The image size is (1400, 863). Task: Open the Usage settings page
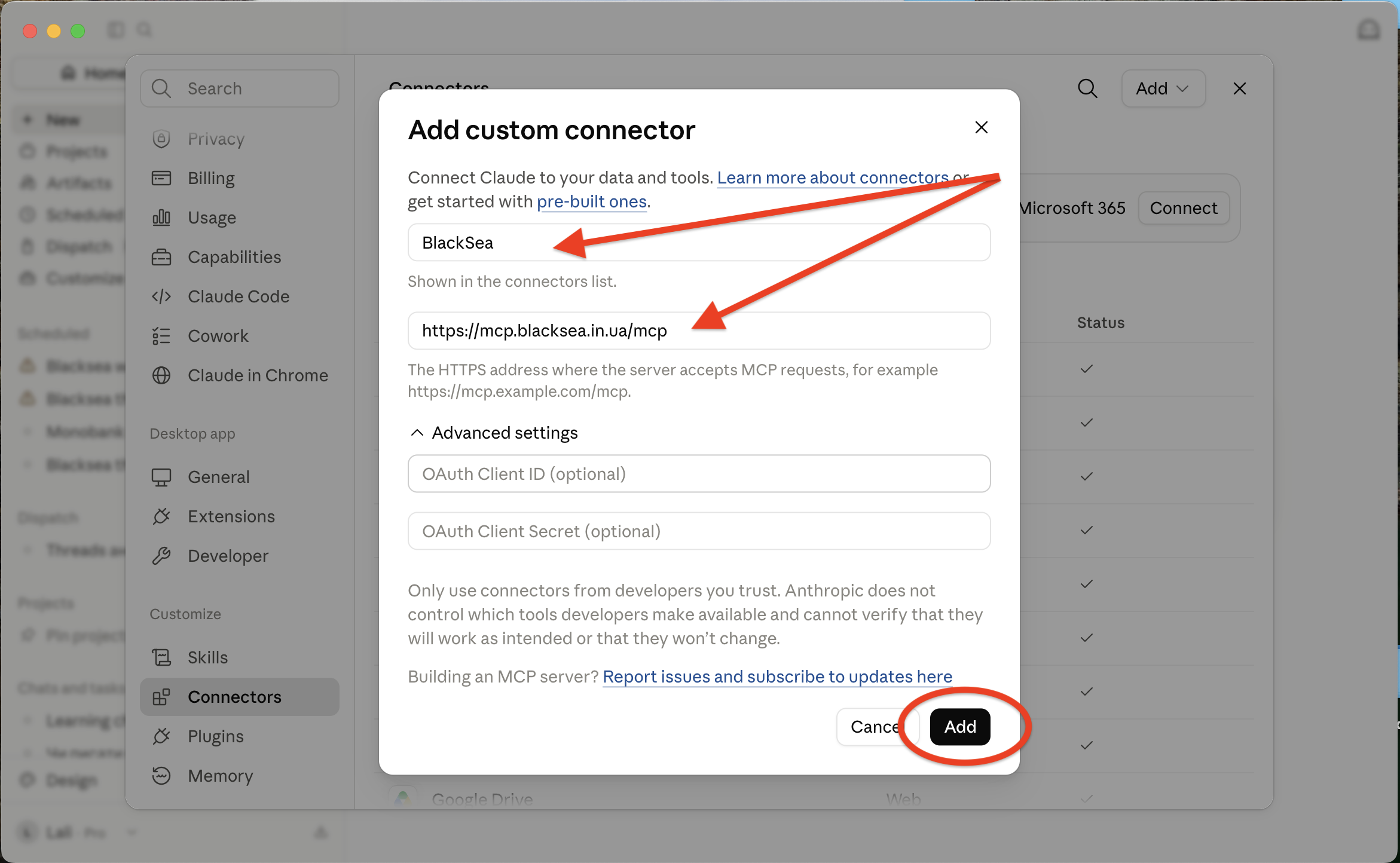(x=240, y=218)
